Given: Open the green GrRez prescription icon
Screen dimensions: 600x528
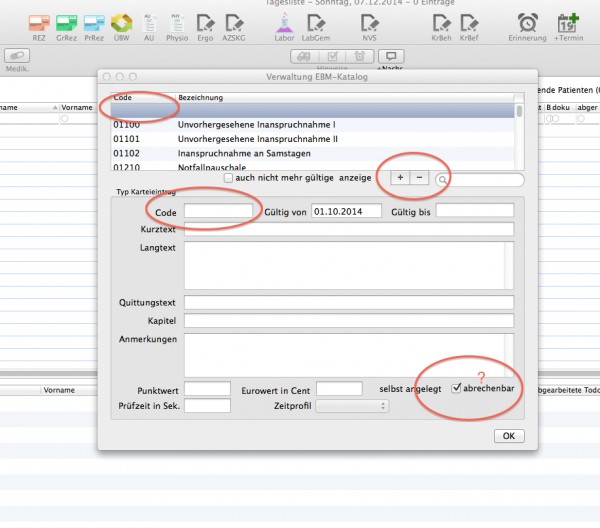Looking at the screenshot, I should click(67, 24).
